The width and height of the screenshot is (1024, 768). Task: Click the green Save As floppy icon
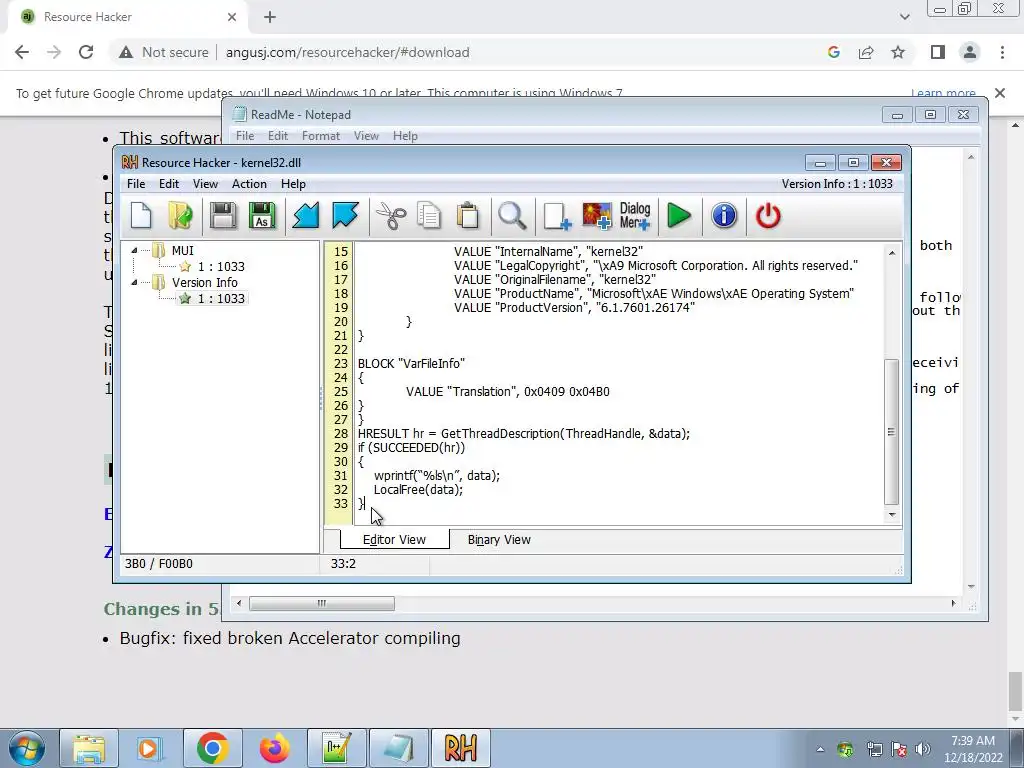[x=263, y=216]
